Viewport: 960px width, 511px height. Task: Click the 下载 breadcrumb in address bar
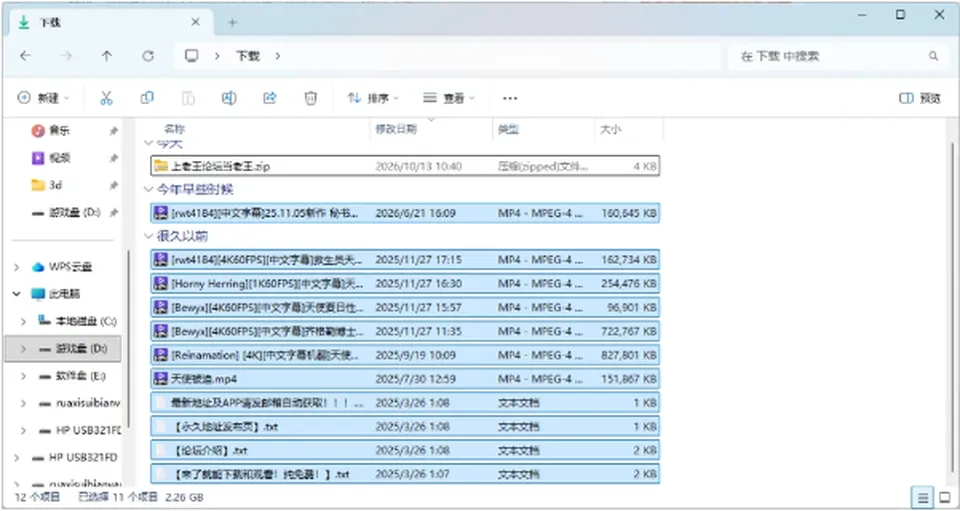[248, 56]
